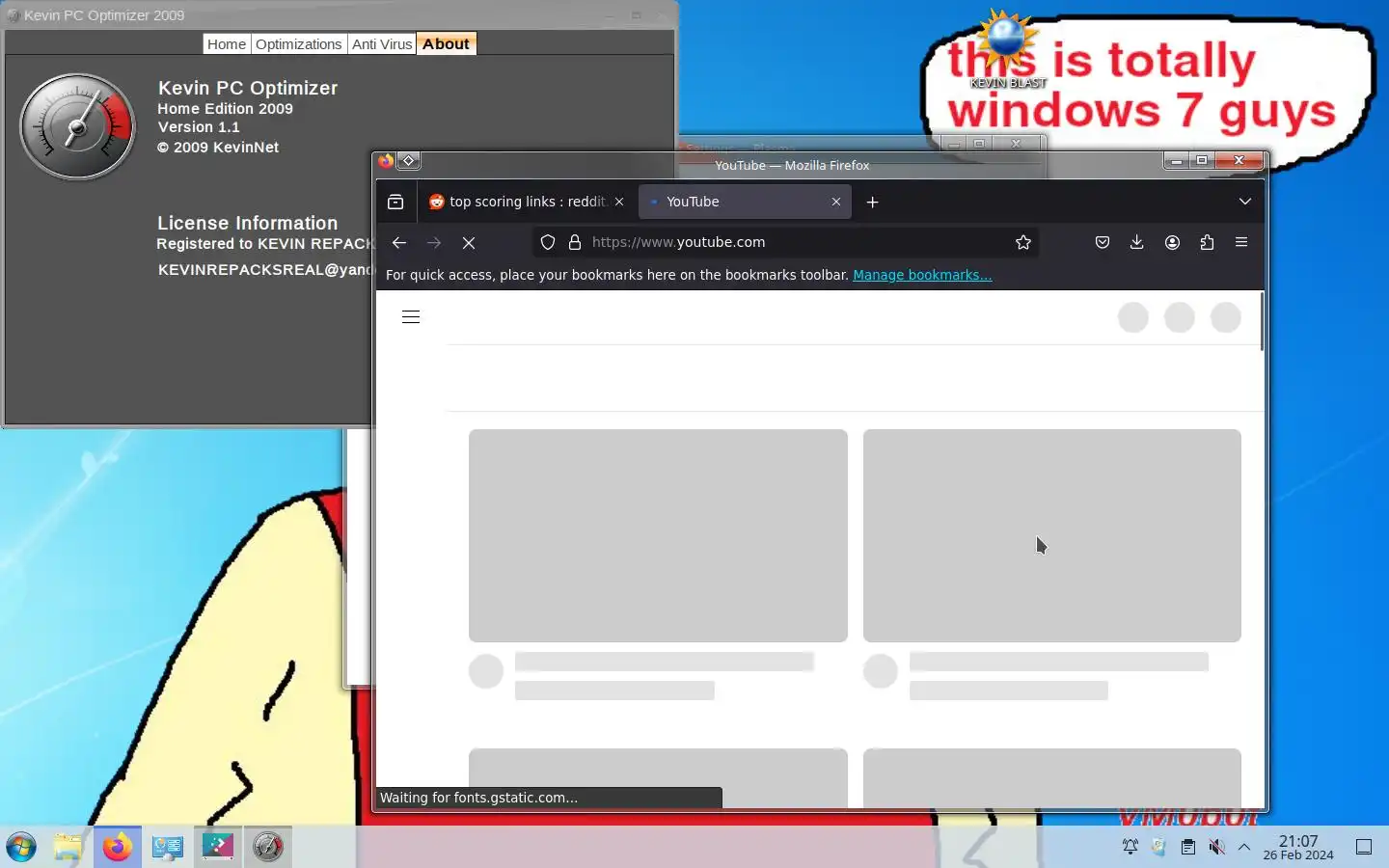The image size is (1389, 868).
Task: Unmute audio via tray volume icon
Action: click(1216, 847)
